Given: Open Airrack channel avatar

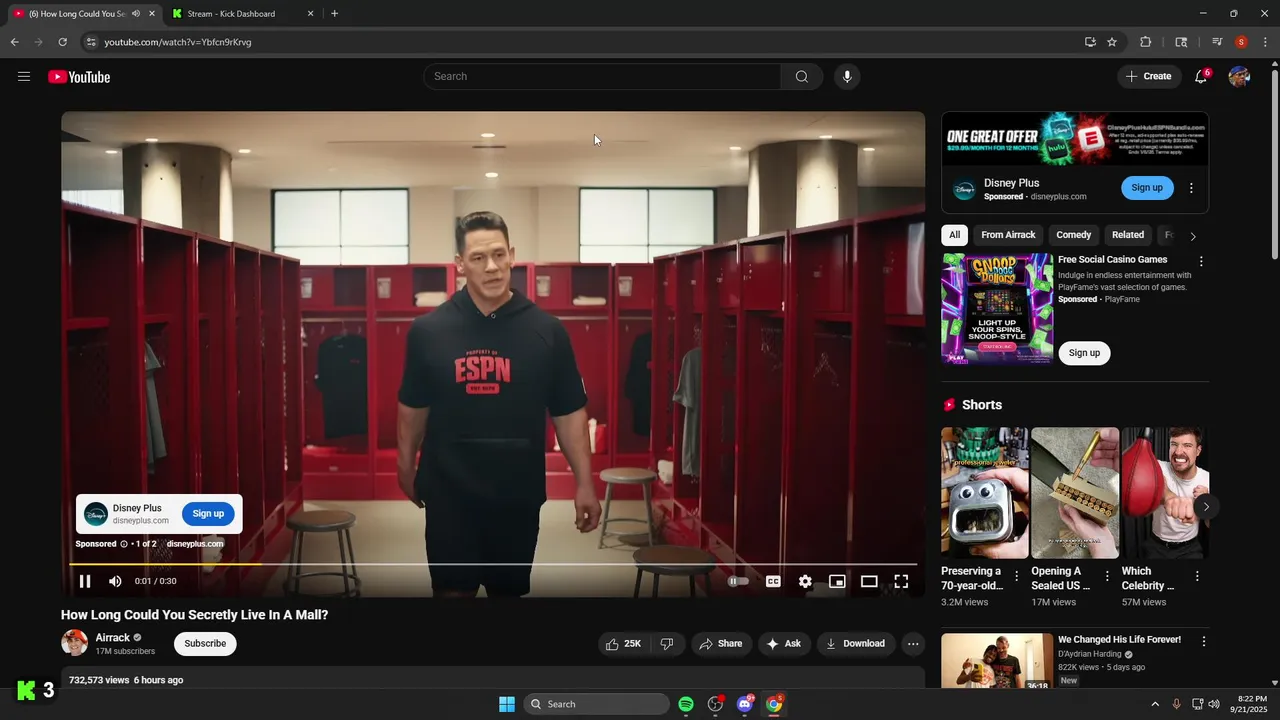Looking at the screenshot, I should (x=74, y=643).
